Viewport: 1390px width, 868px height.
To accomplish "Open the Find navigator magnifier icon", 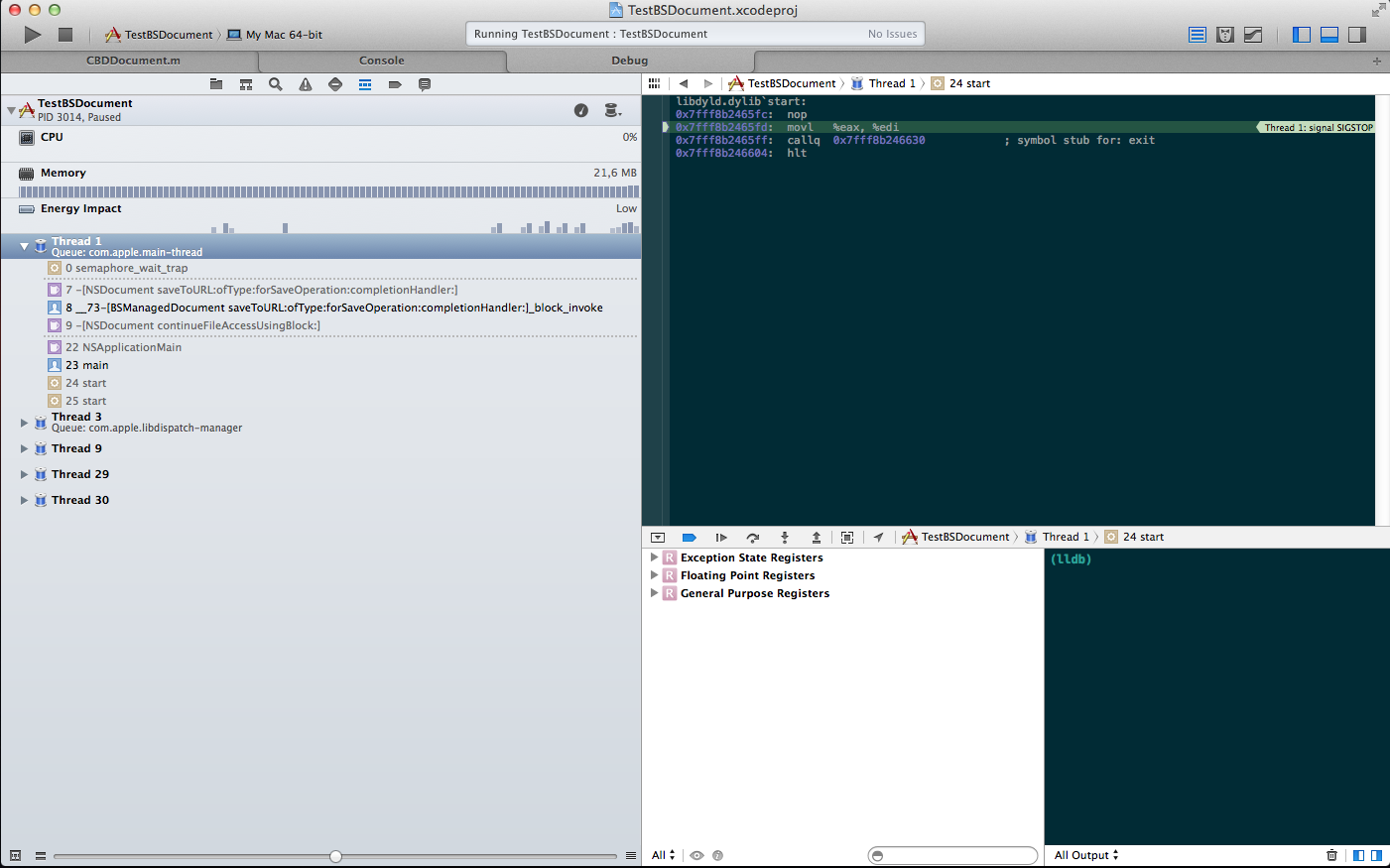I will point(276,84).
